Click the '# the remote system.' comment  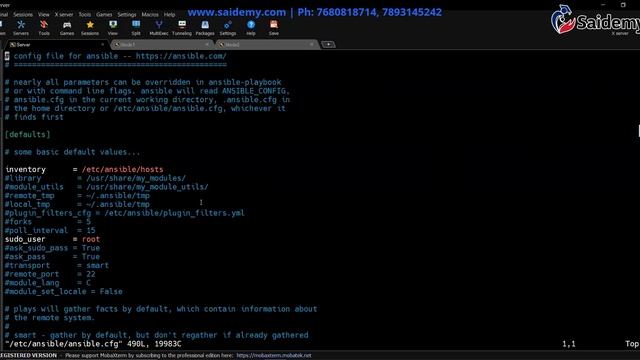[50, 318]
